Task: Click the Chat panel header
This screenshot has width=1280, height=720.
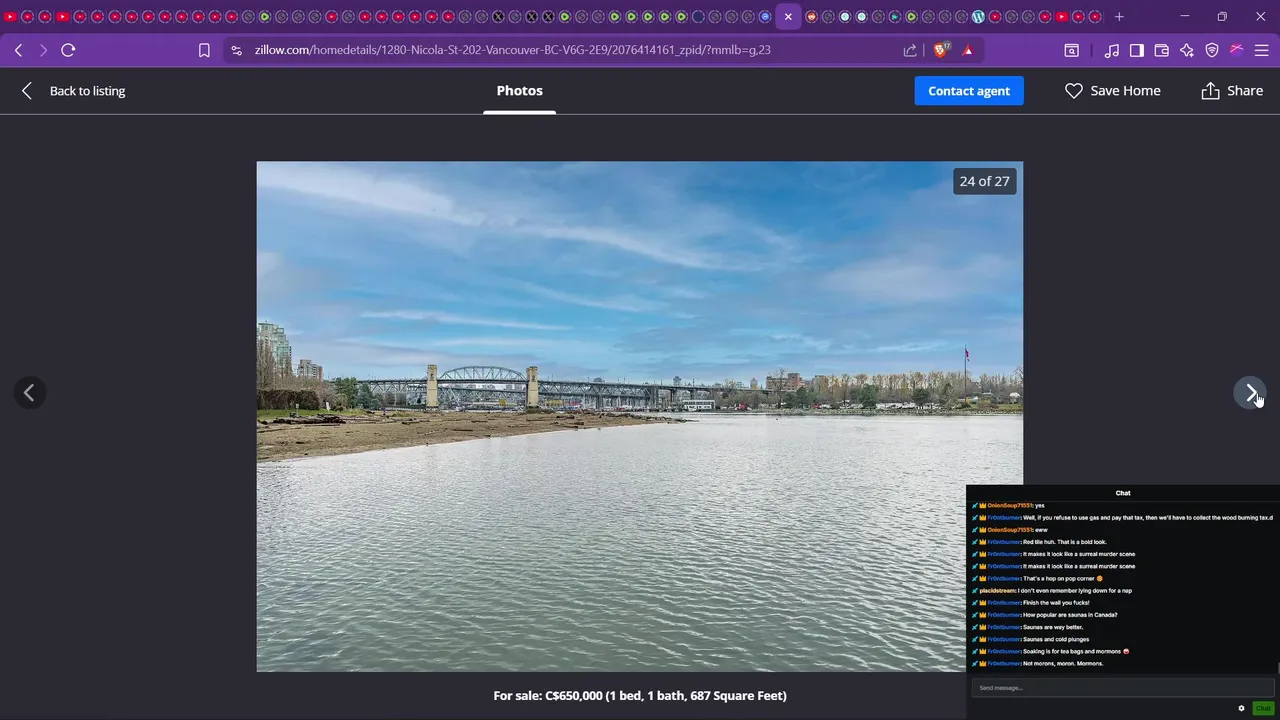Action: click(x=1123, y=493)
